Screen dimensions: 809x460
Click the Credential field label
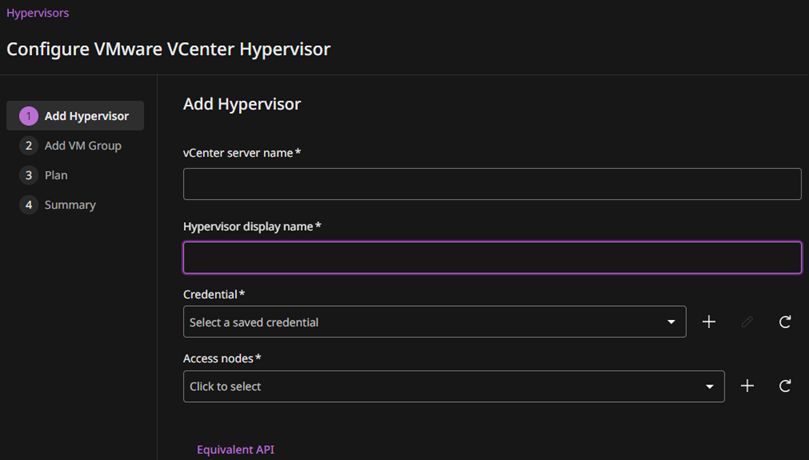click(x=214, y=294)
